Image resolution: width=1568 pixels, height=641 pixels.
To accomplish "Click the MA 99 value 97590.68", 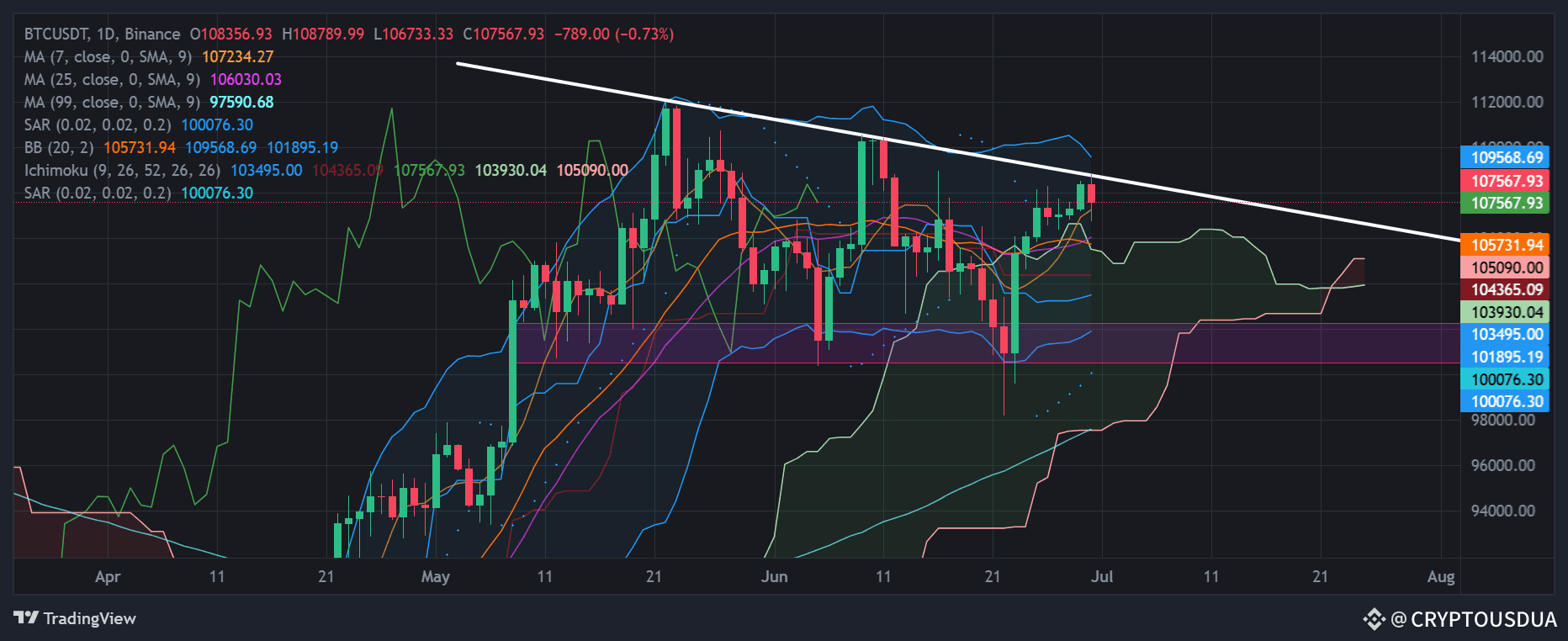I will click(x=241, y=102).
